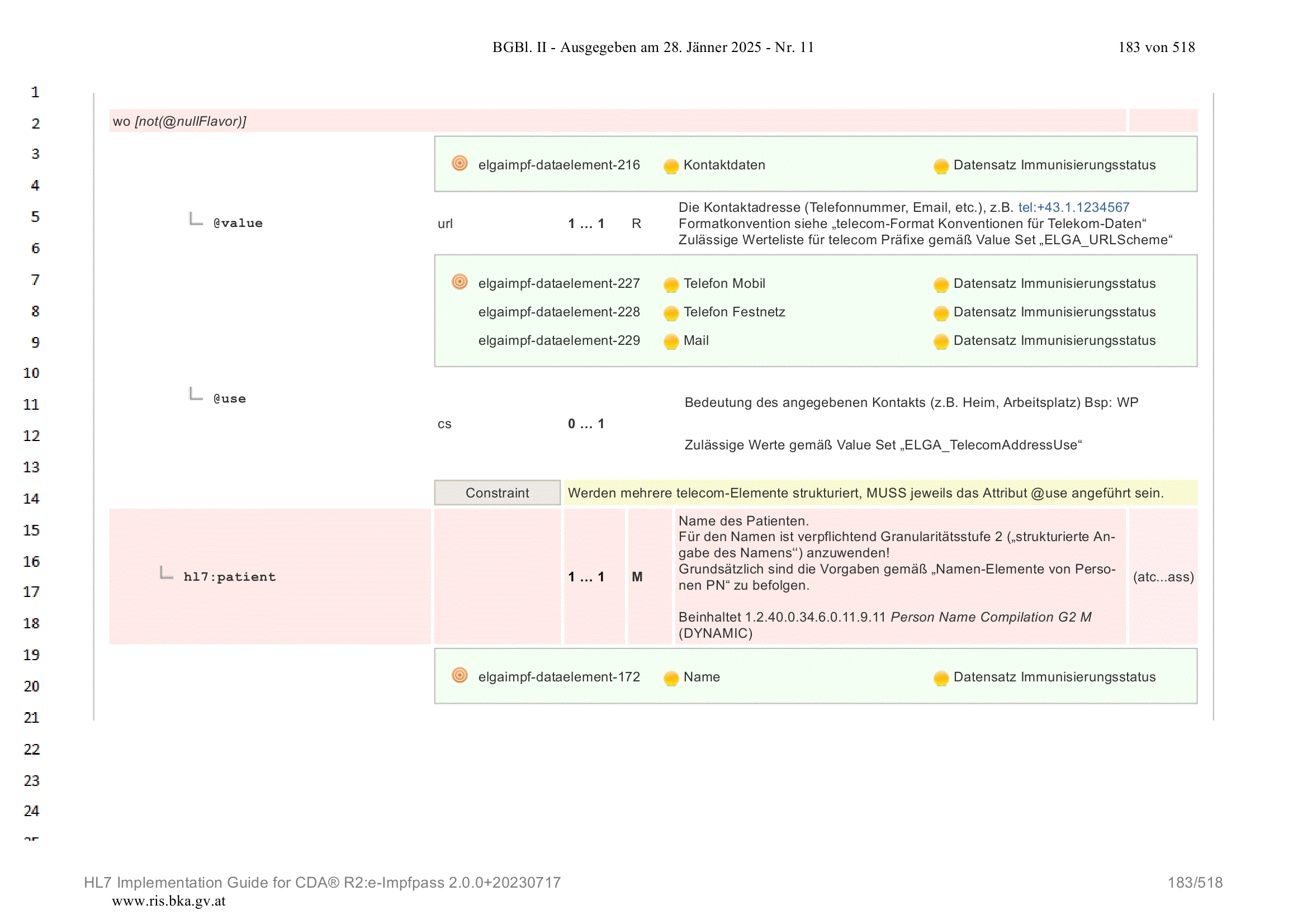The height and width of the screenshot is (924, 1307).
Task: Select the yellow bullet next to Name
Action: (x=671, y=678)
